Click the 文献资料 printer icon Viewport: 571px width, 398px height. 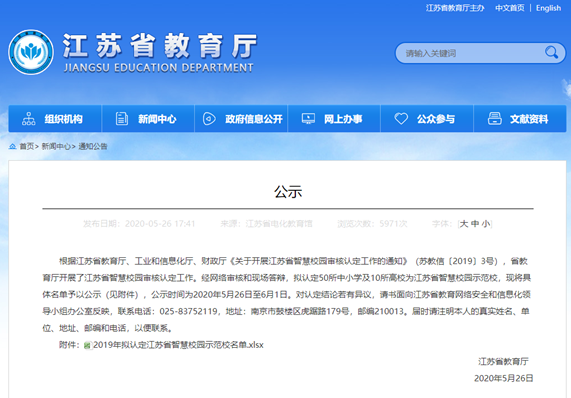point(495,119)
